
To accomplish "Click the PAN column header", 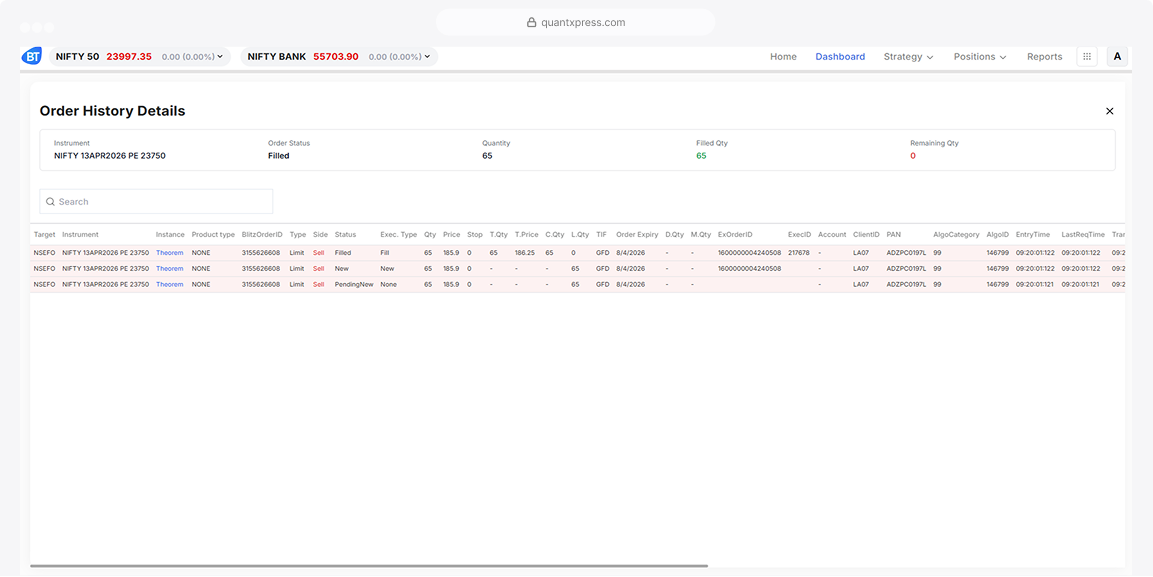I will click(x=893, y=235).
